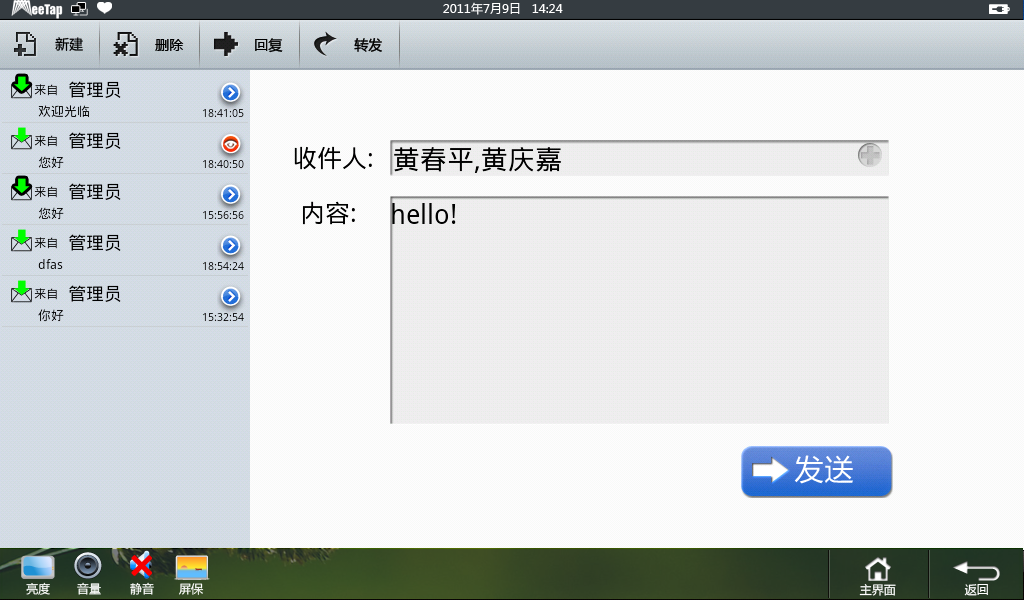
Task: Select envelope icon of 欢迎光临 message
Action: coord(22,86)
